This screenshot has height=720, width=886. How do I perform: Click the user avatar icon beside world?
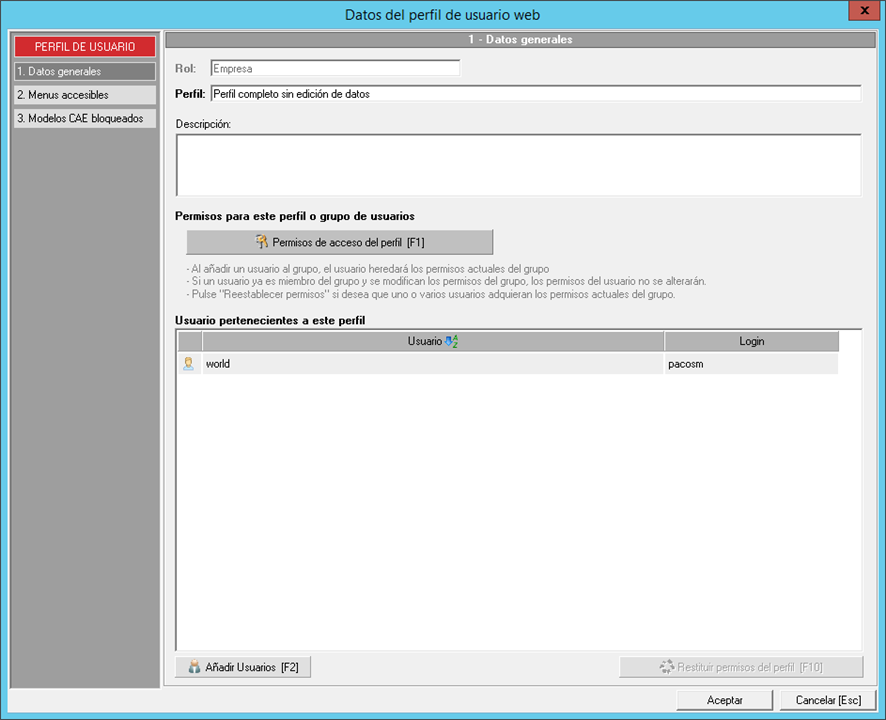pos(188,364)
